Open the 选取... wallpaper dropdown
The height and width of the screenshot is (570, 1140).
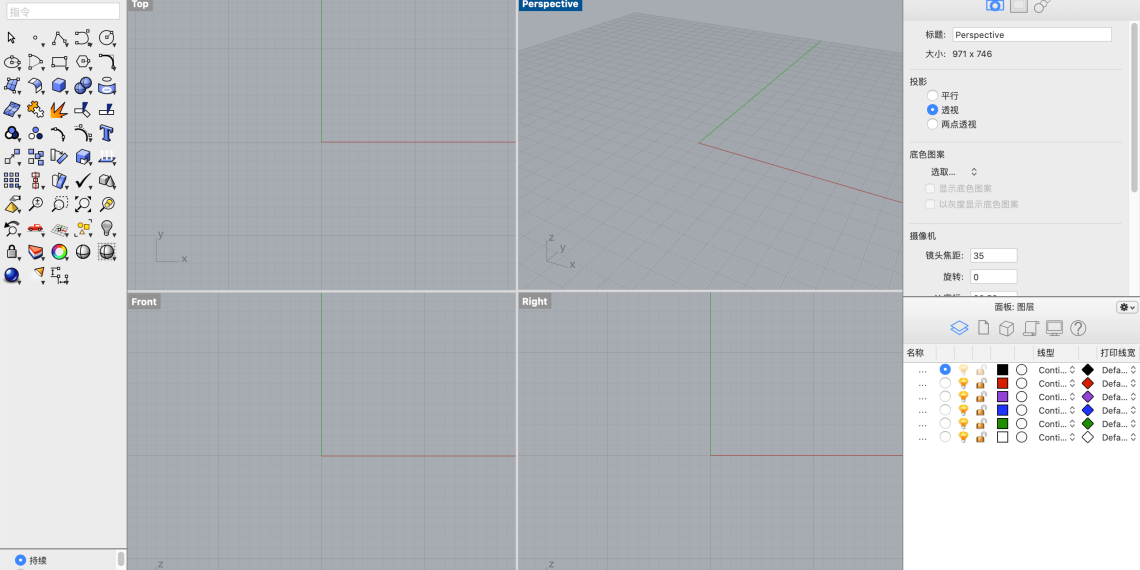(954, 172)
